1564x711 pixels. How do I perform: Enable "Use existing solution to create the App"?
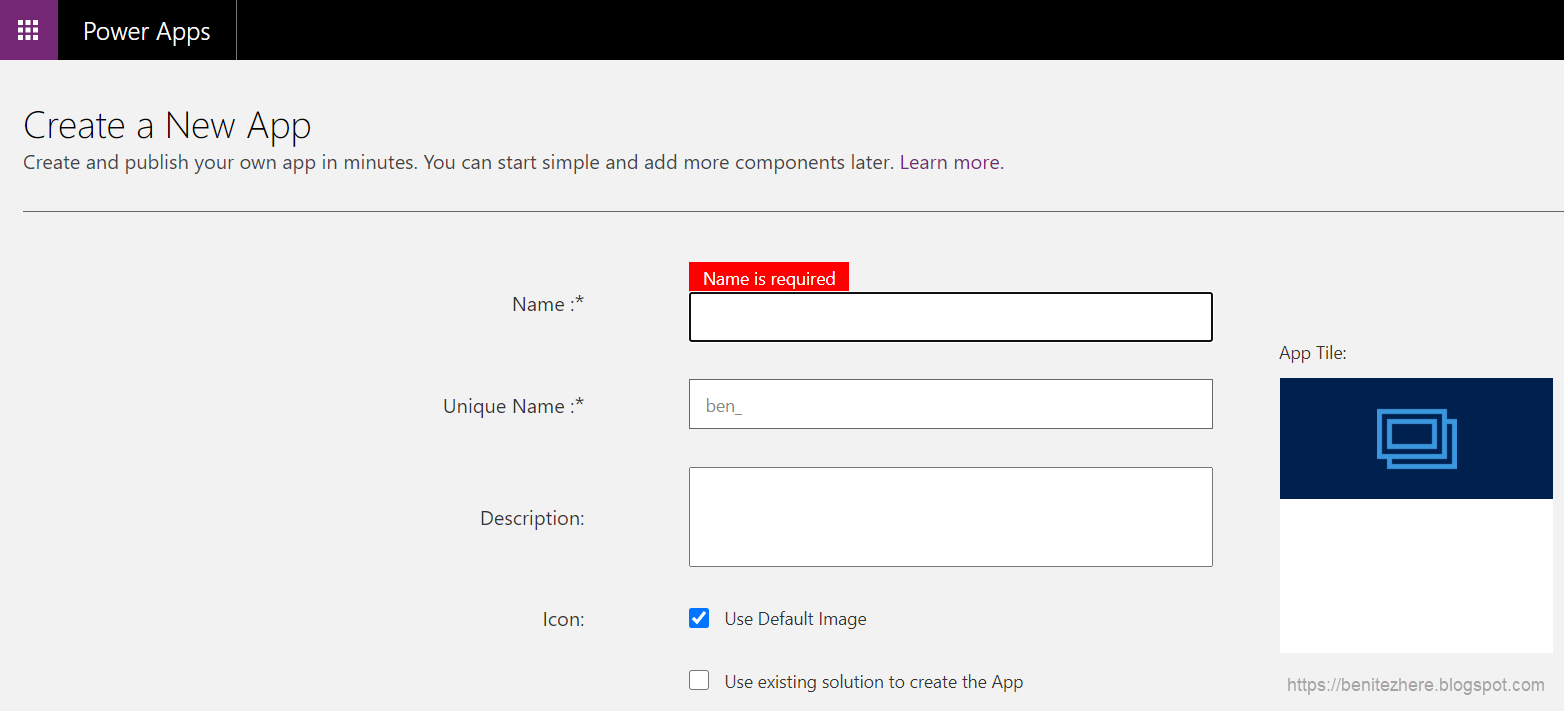point(699,680)
